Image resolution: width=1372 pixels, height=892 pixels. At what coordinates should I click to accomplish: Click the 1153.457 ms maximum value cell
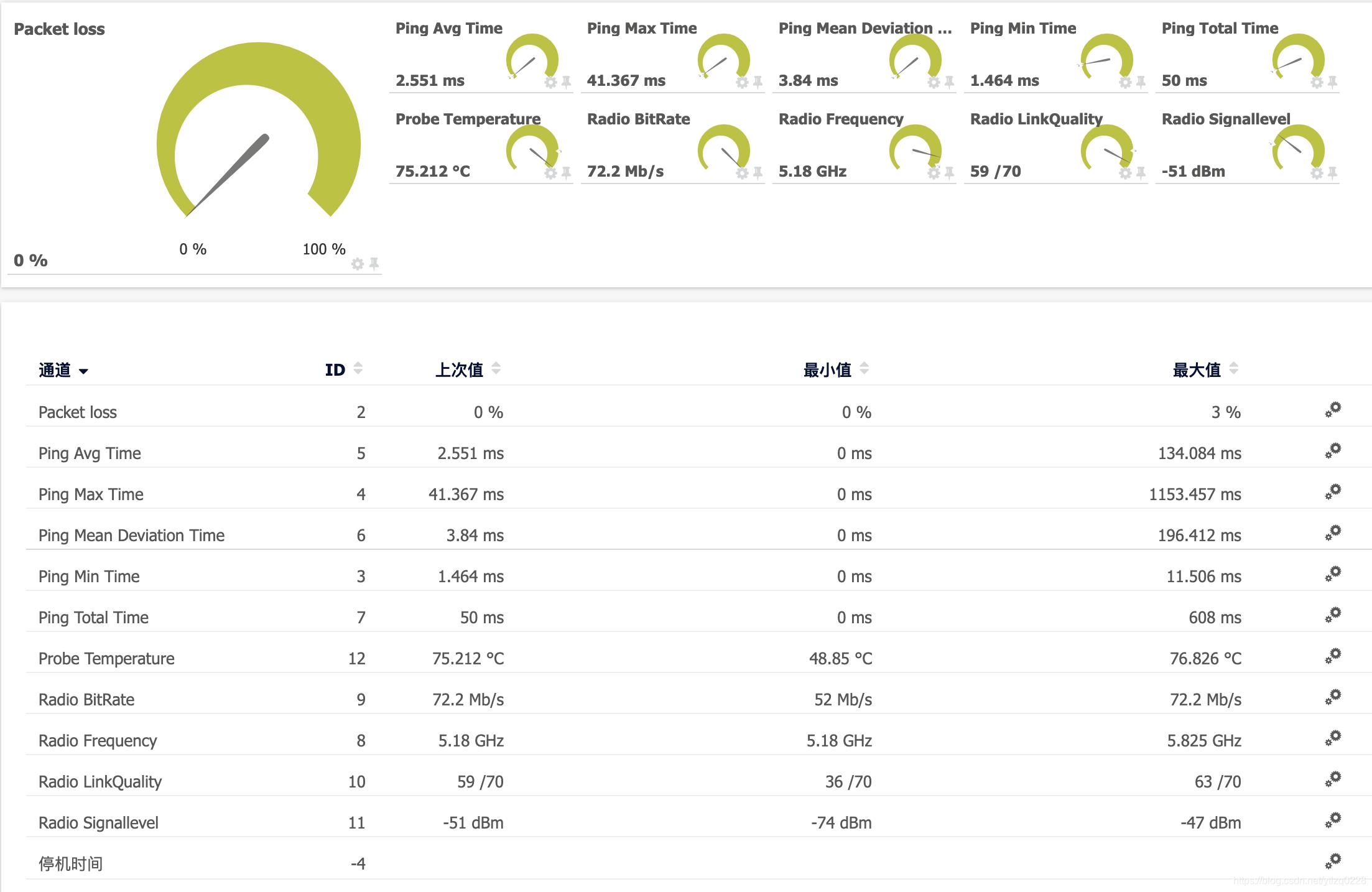pos(1195,495)
